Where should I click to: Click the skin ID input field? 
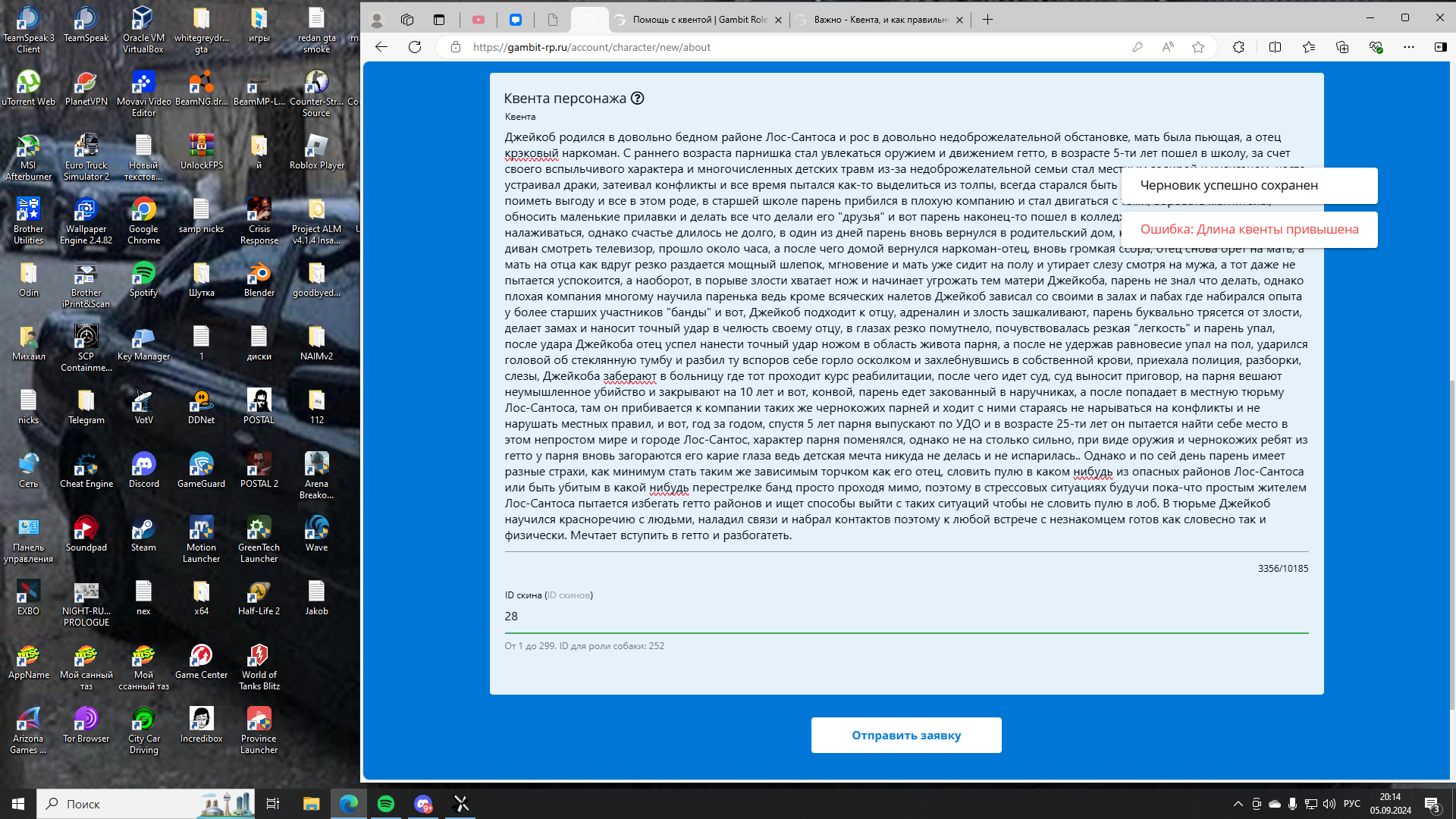point(905,617)
